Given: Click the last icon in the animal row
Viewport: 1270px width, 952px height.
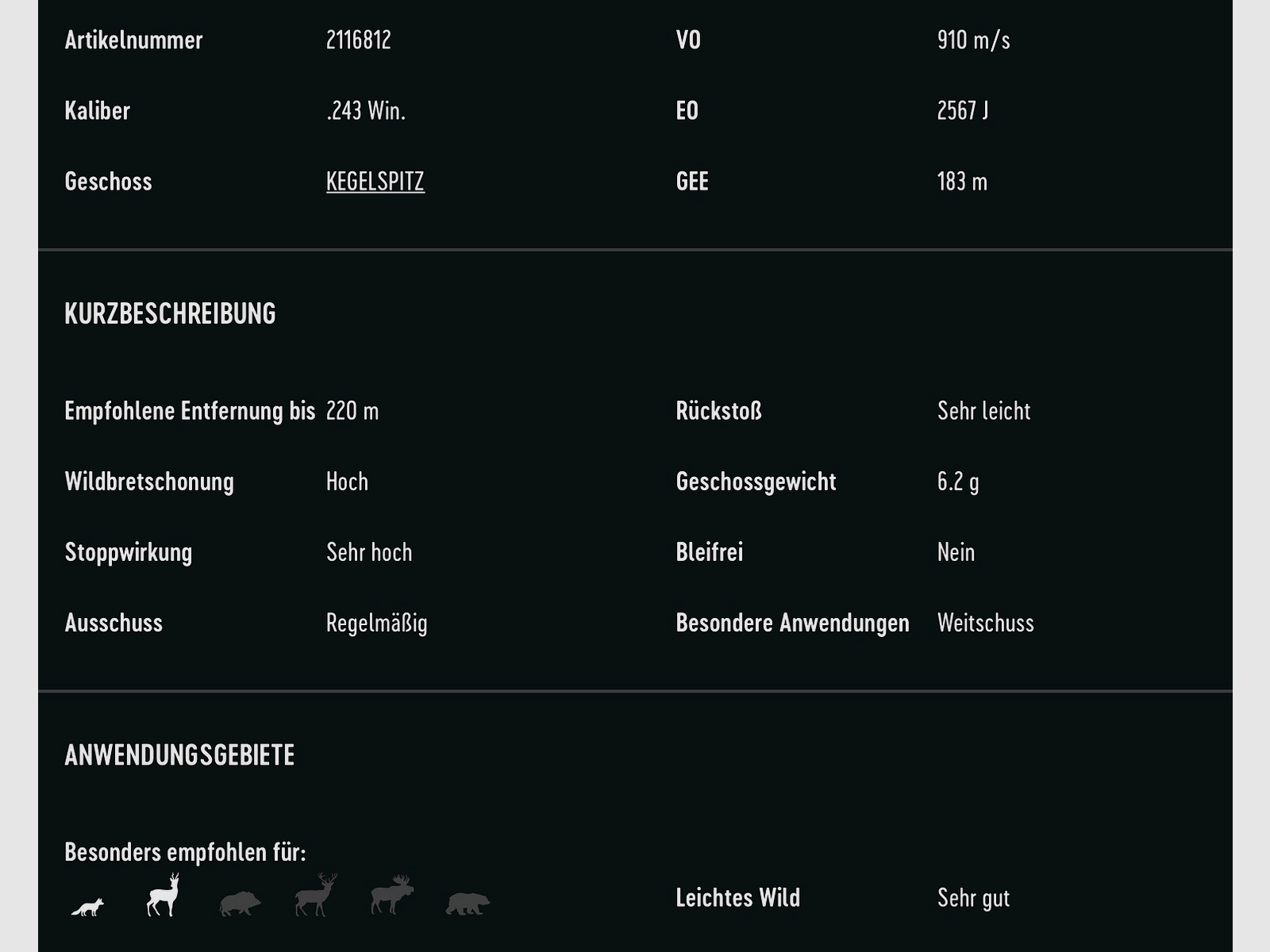Looking at the screenshot, I should 467,904.
